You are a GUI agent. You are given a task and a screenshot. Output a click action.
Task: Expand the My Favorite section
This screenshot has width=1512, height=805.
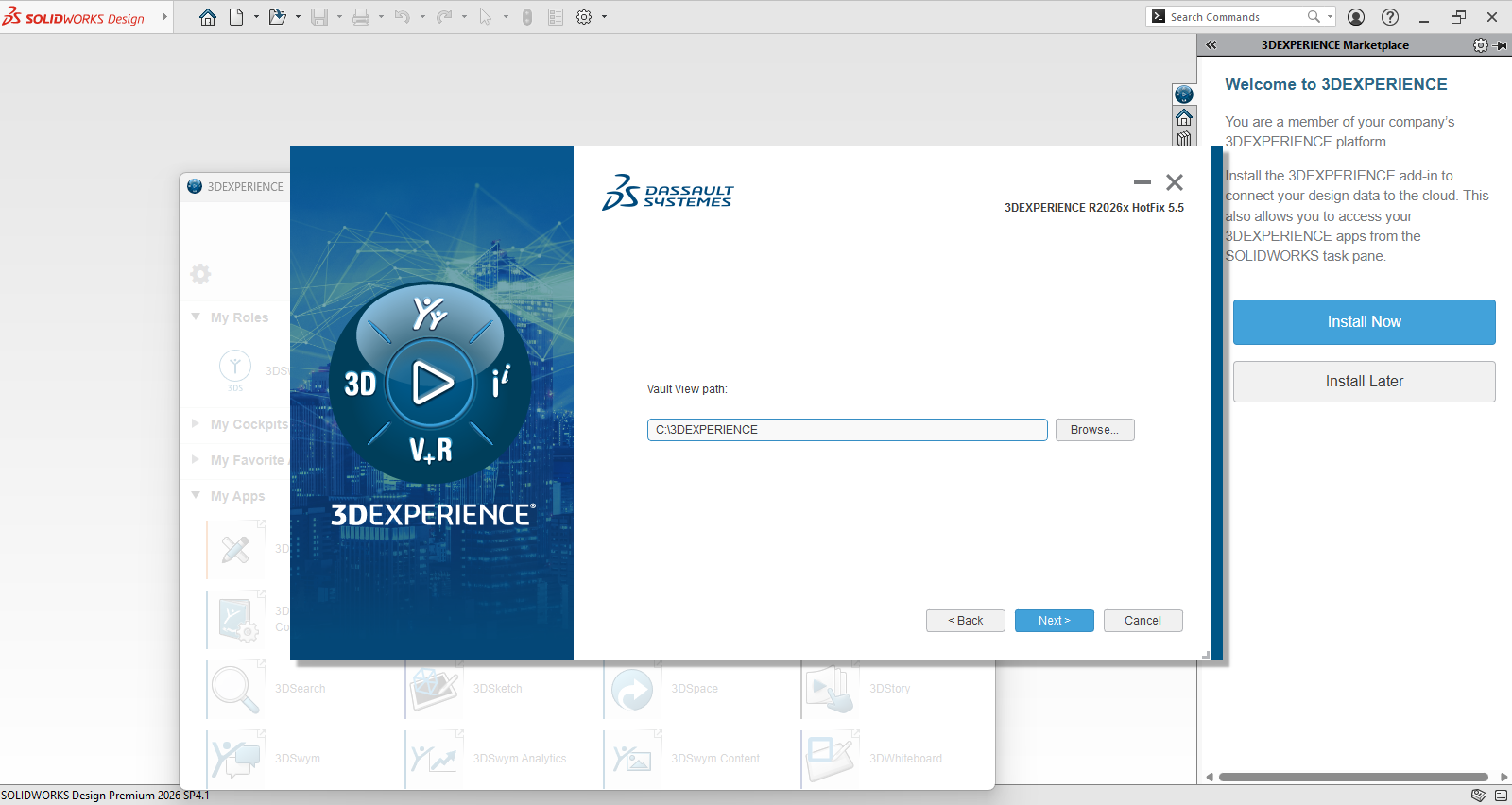(x=196, y=460)
